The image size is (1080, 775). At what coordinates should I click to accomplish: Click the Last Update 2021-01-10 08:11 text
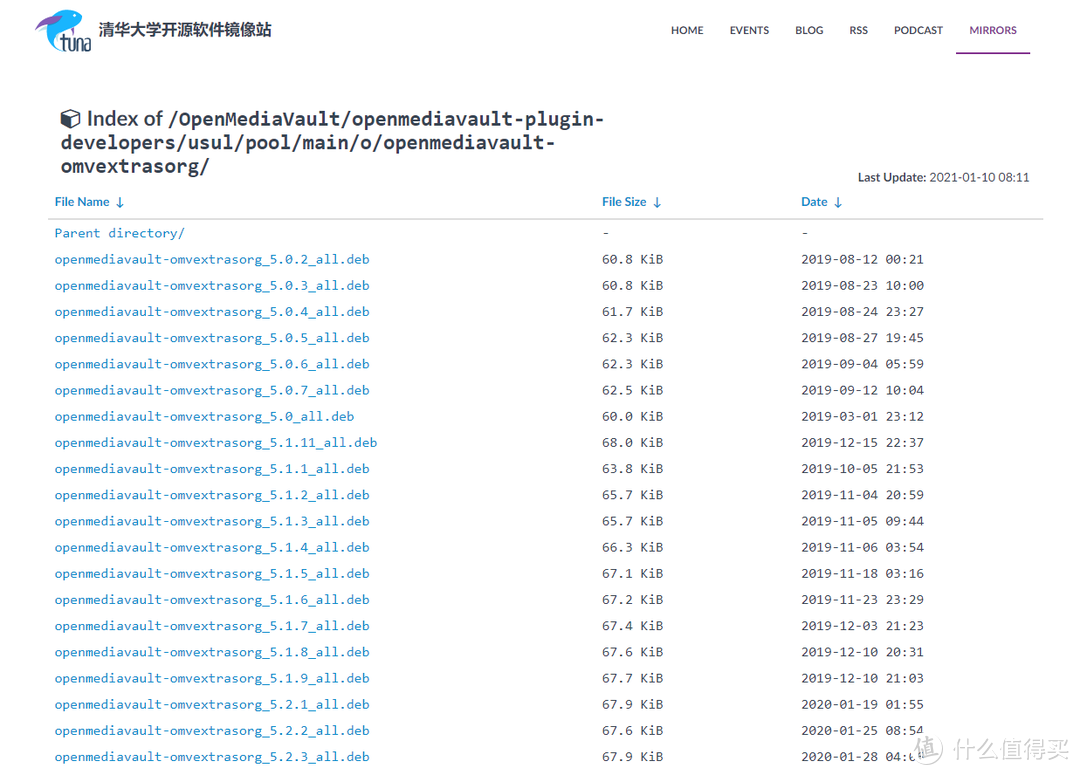pyautogui.click(x=944, y=177)
